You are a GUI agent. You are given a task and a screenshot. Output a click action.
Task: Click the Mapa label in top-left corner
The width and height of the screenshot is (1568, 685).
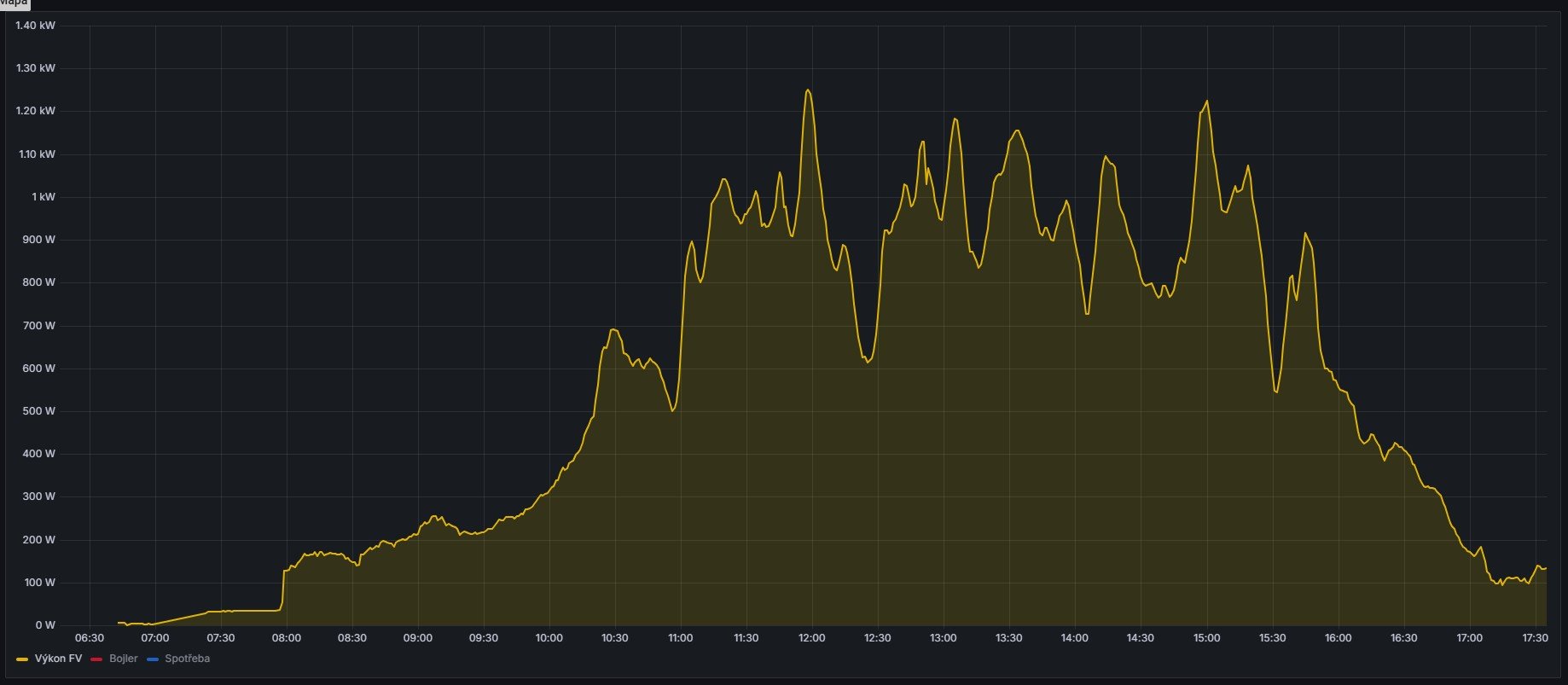point(14,3)
